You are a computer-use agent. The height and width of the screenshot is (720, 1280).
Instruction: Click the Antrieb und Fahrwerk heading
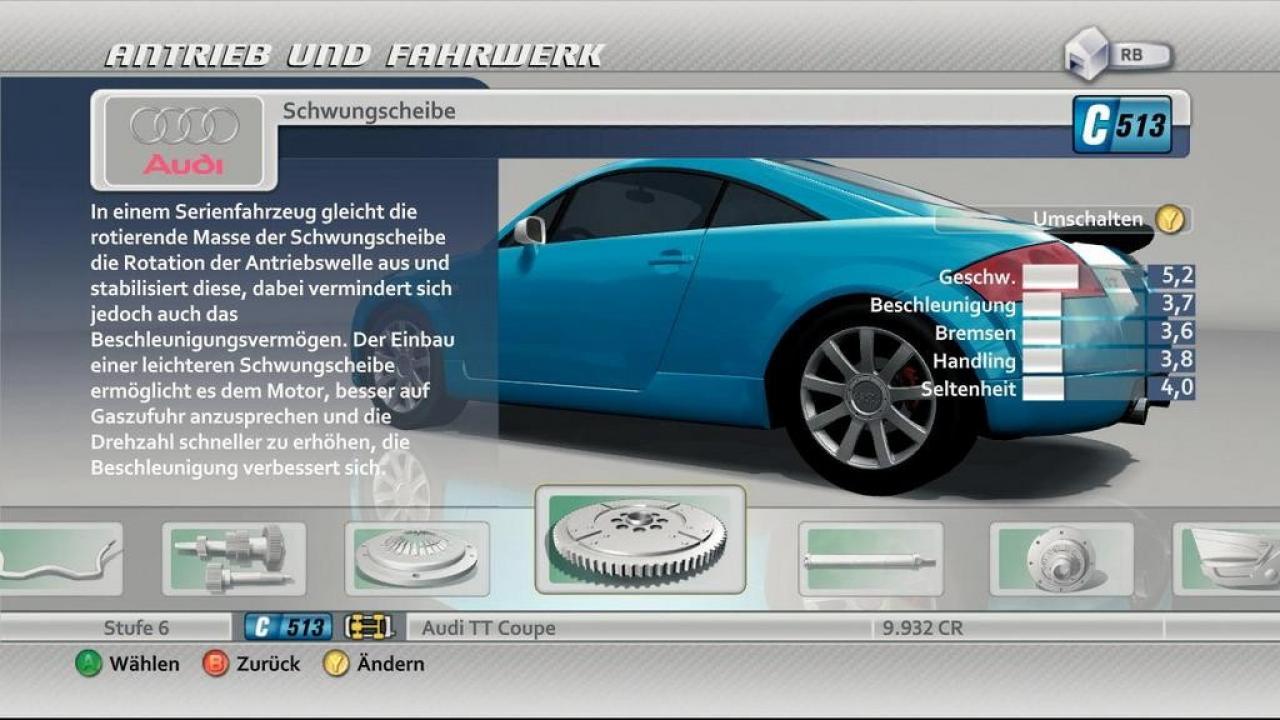click(355, 55)
